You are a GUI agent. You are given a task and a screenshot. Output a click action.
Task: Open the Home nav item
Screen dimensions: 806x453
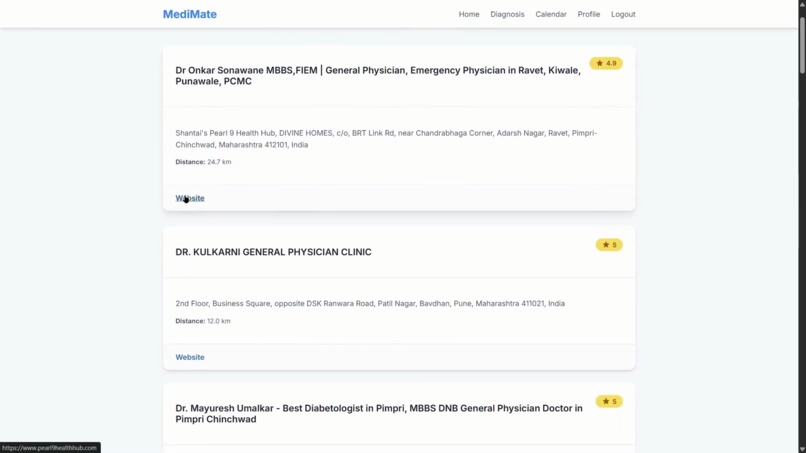(x=469, y=14)
